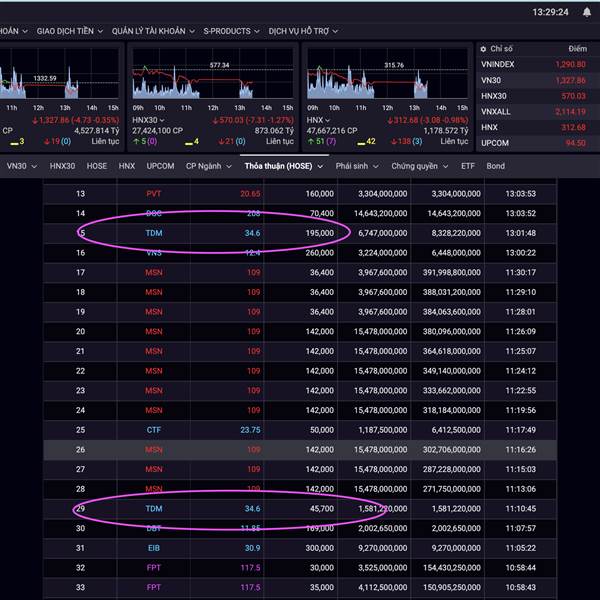Click the value 6,747,000,000 in TDM row

[x=383, y=233]
